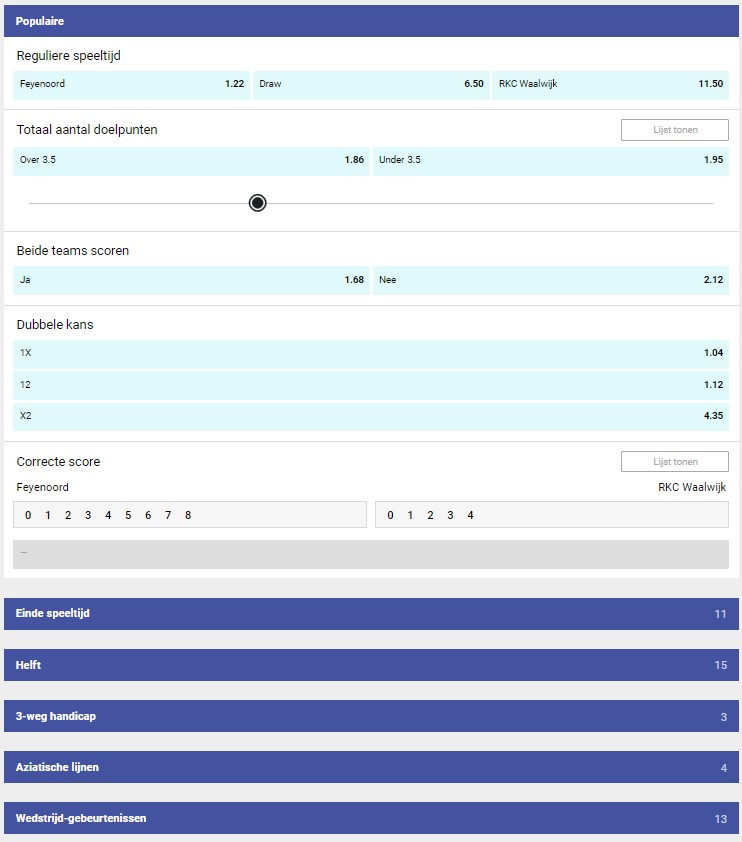
Task: Expand the Einde speeltijd section
Action: pos(371,614)
